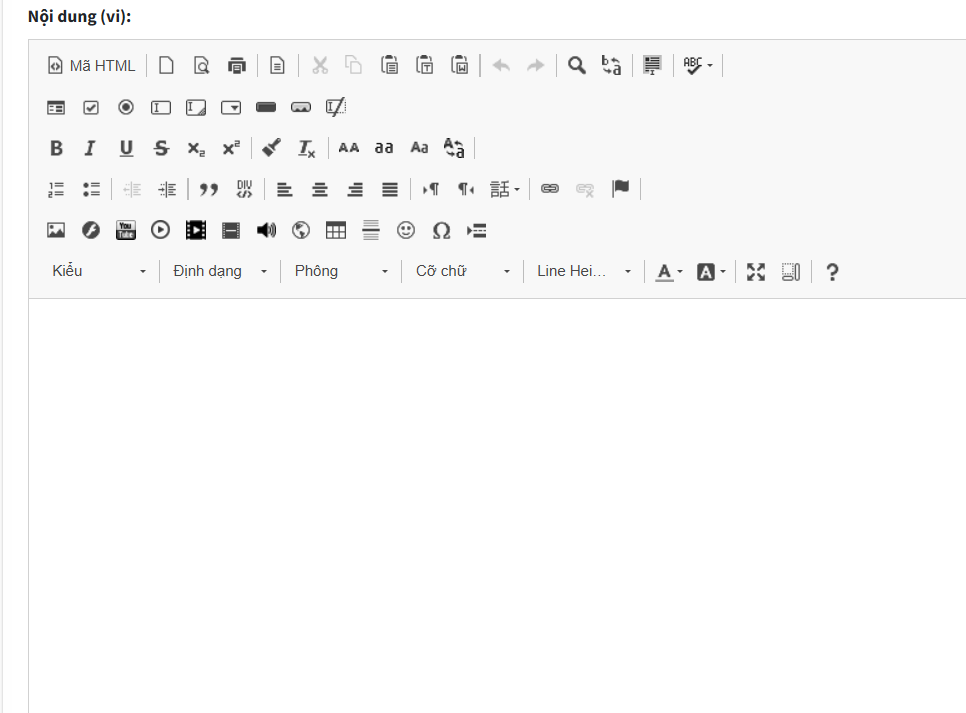The height and width of the screenshot is (713, 966).
Task: Click the Select All icon
Action: (x=652, y=65)
